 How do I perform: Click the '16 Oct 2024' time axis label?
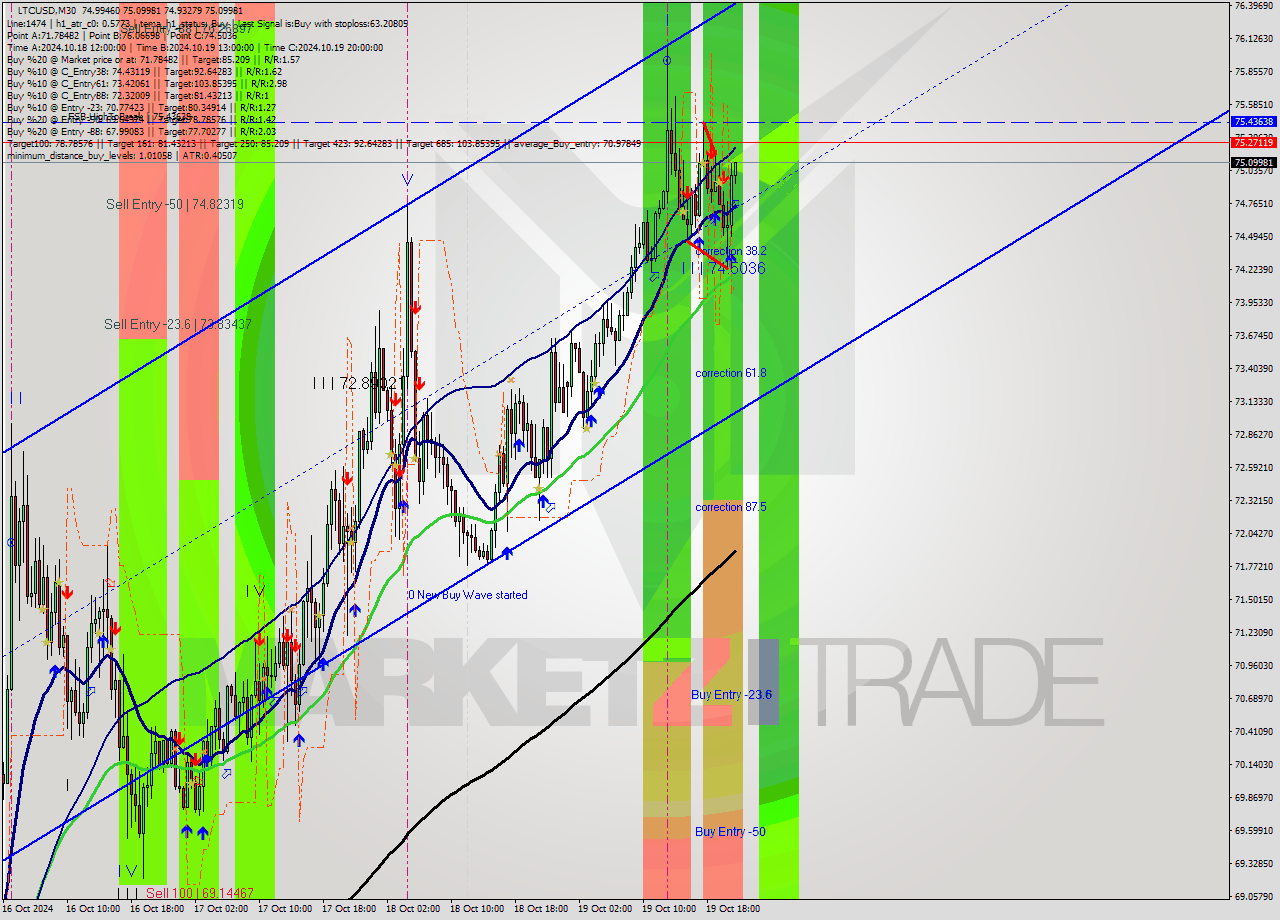coord(30,909)
